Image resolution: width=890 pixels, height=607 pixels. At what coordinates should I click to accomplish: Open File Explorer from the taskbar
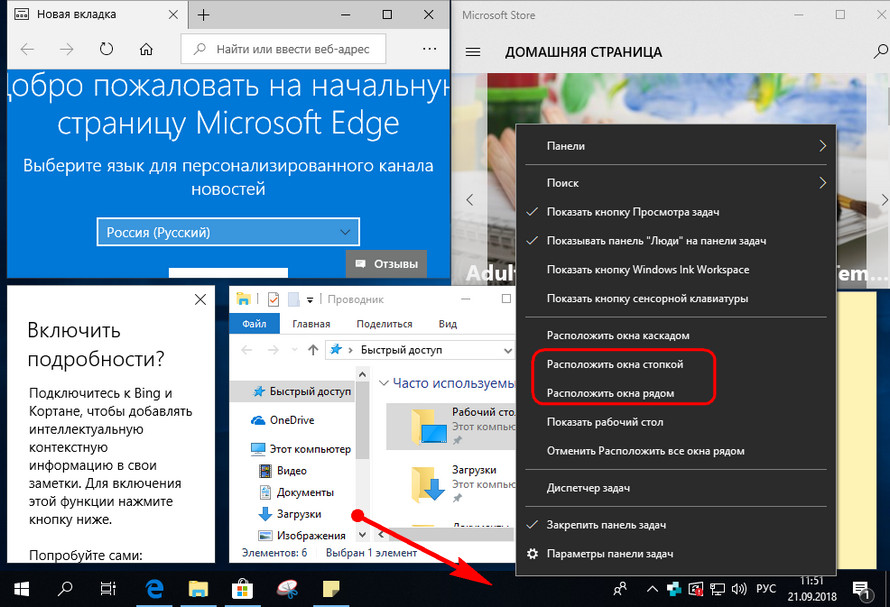pyautogui.click(x=198, y=589)
